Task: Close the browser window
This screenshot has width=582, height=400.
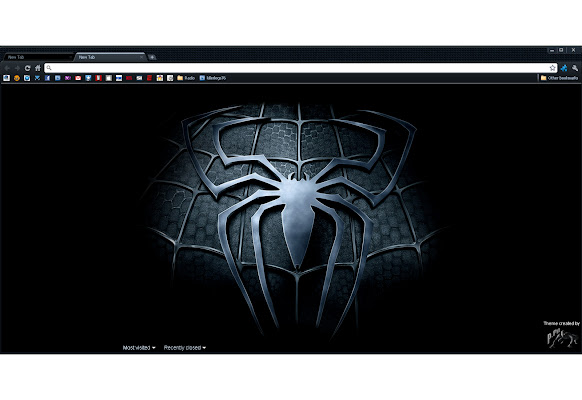Action: pyautogui.click(x=573, y=50)
